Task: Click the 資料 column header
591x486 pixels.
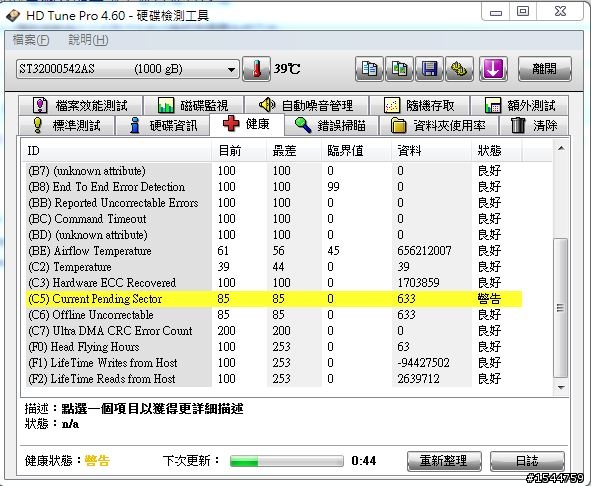Action: (x=432, y=150)
